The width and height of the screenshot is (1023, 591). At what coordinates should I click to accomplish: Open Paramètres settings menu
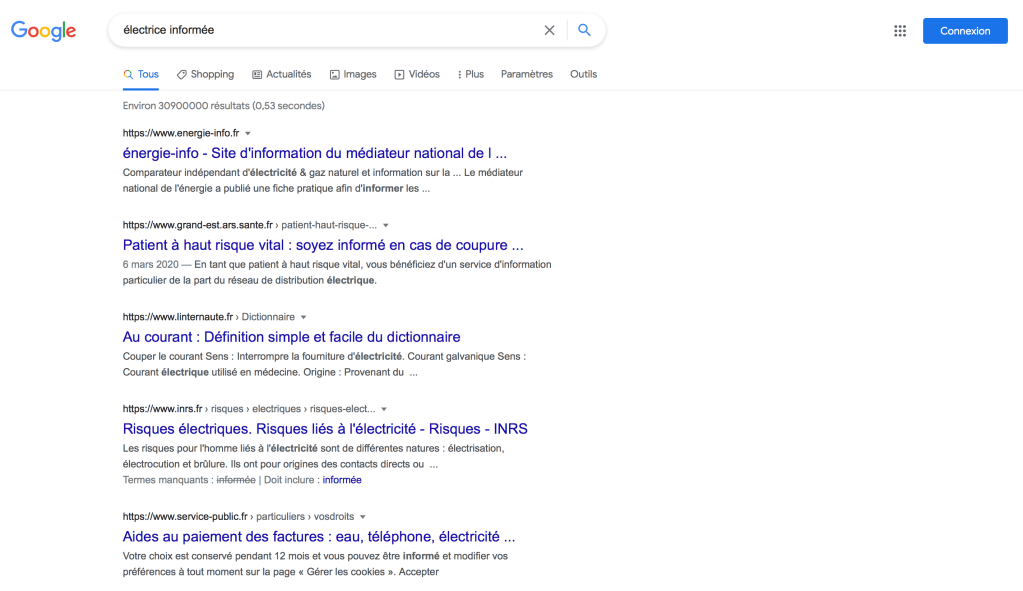pos(526,74)
